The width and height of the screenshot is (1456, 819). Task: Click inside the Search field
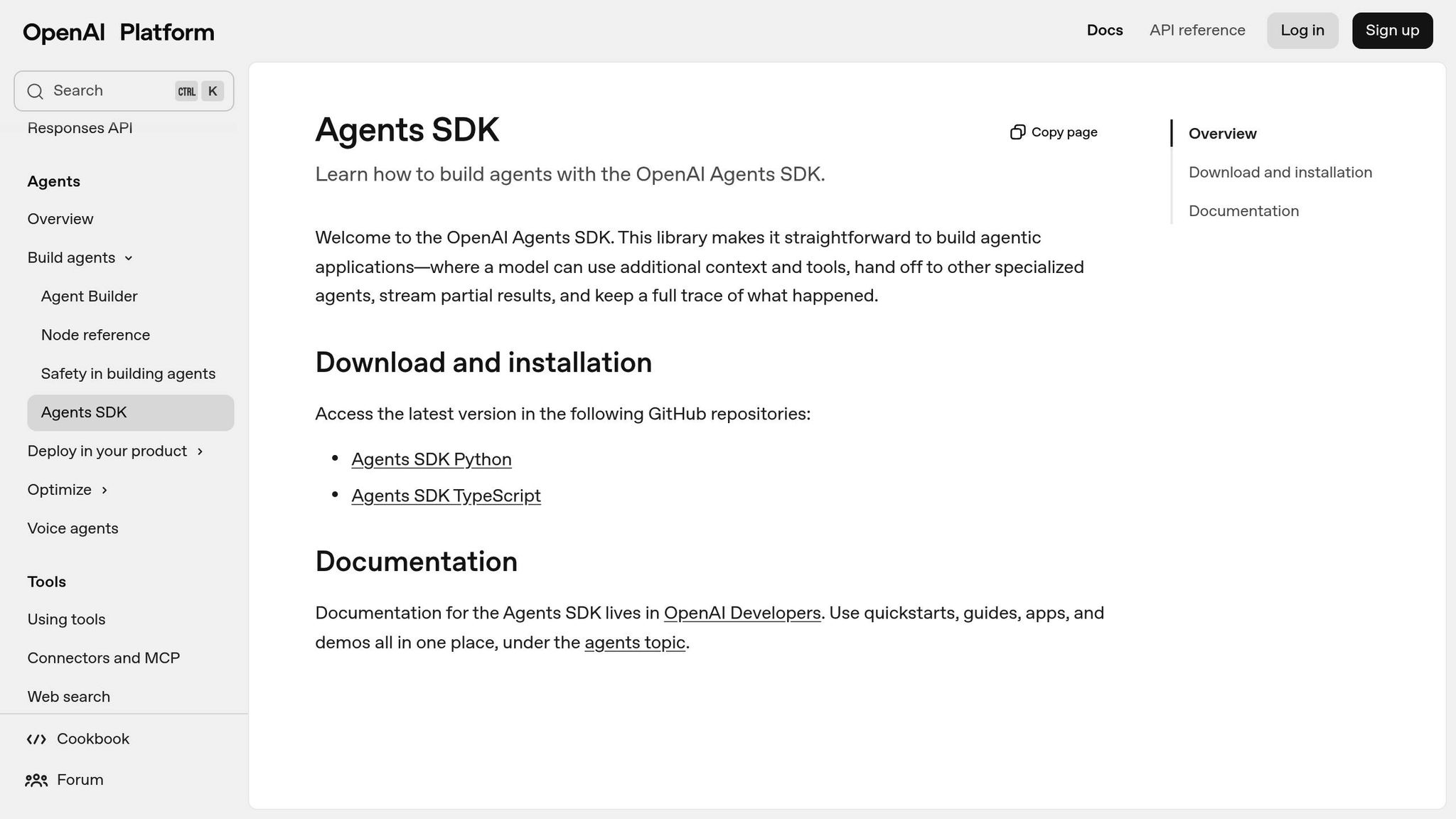[x=107, y=90]
